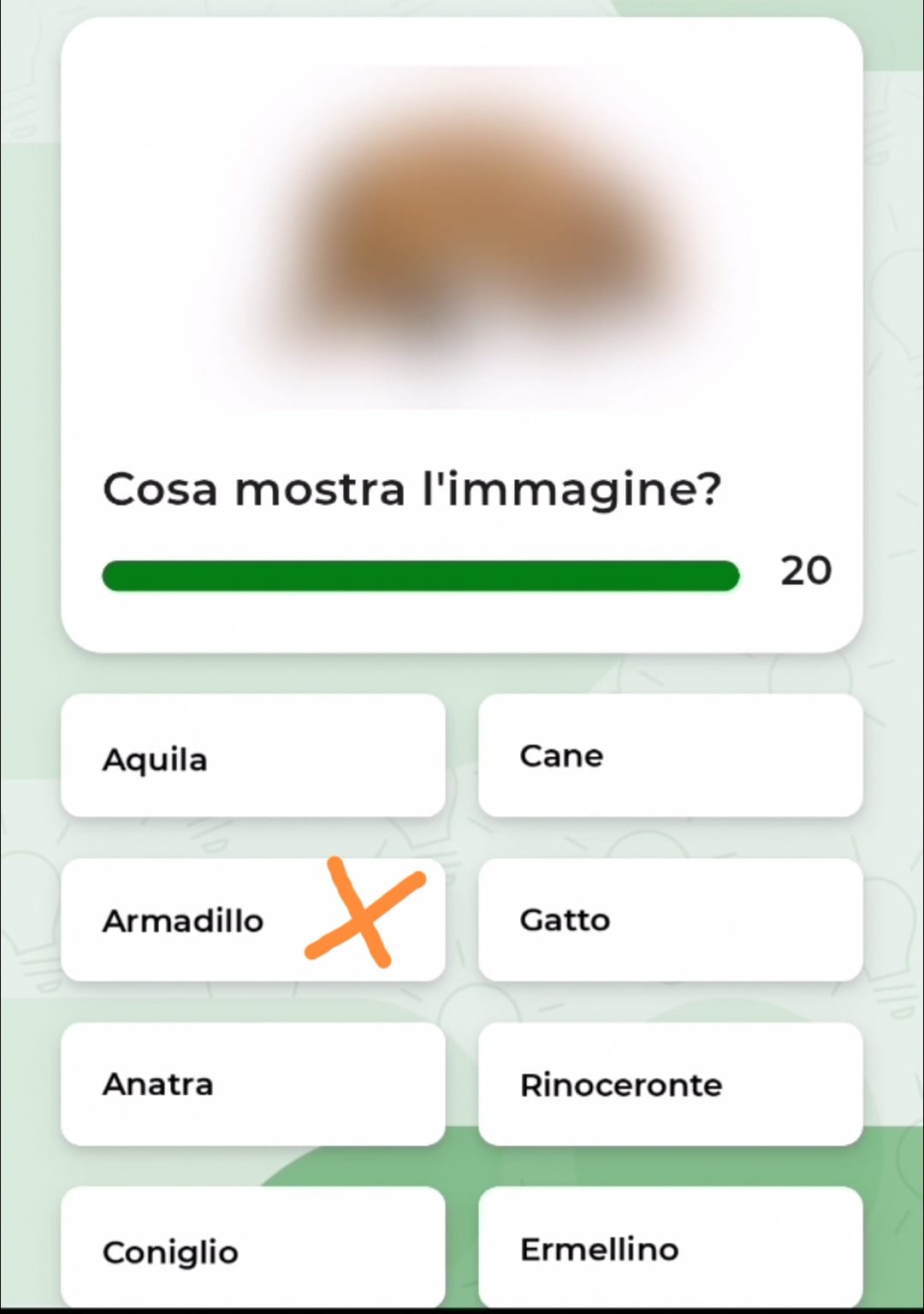Click the Ermellino label text
The width and height of the screenshot is (924, 1314).
600,1250
